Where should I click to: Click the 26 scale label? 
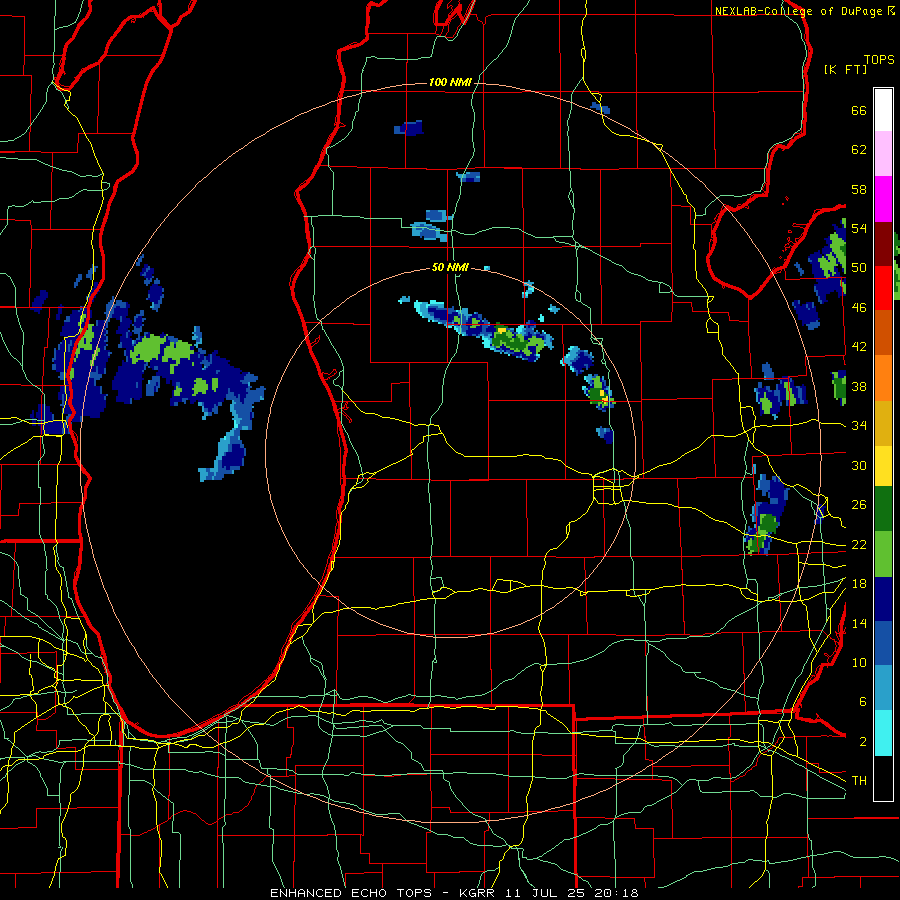tap(859, 505)
